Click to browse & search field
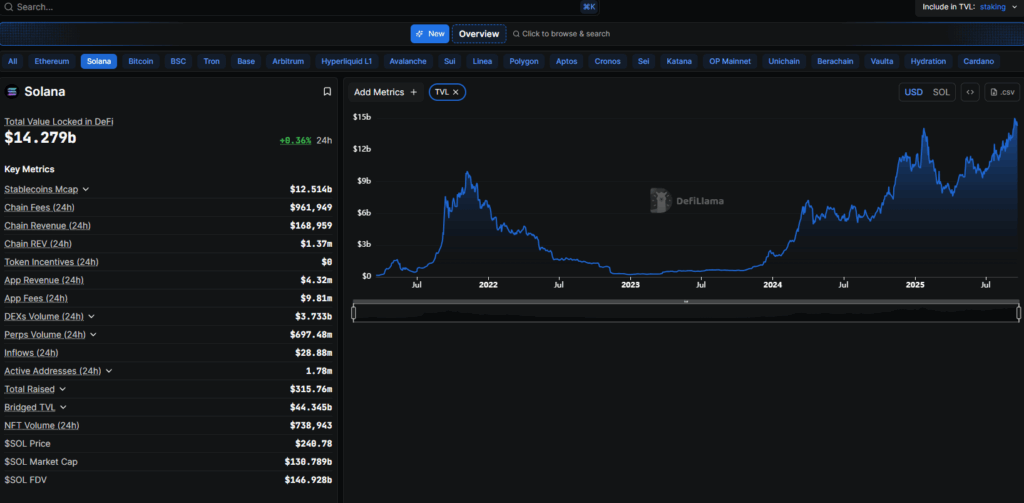 [562, 34]
